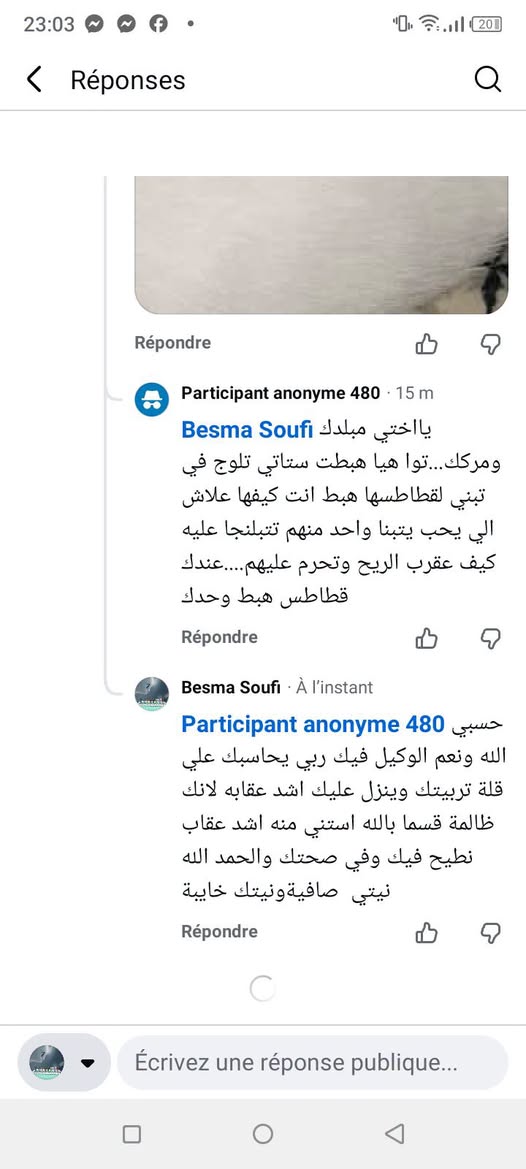Open Participant anonyme 480's anonymous avatar
The width and height of the screenshot is (526, 1169).
click(151, 399)
